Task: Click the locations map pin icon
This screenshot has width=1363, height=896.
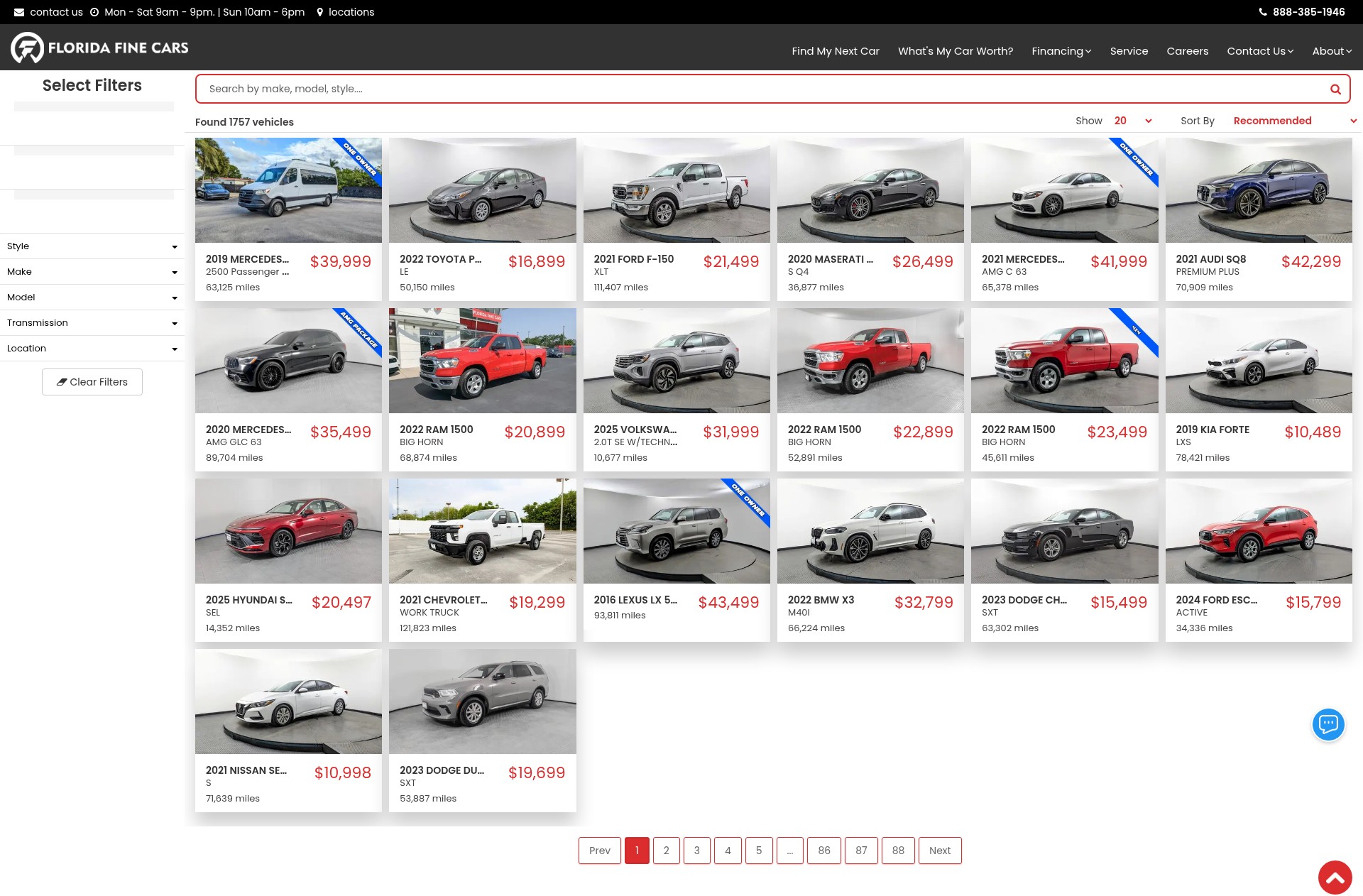Action: (x=320, y=12)
